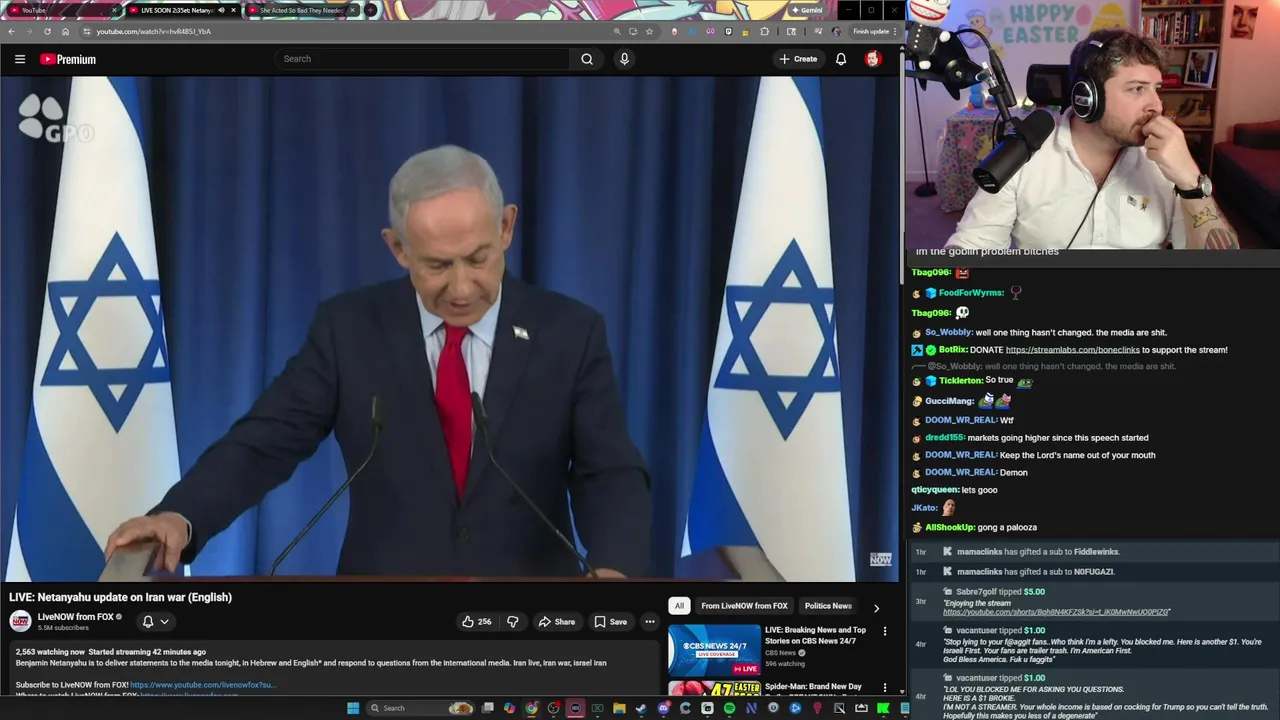Open LiveNOW from FOX channel name
1280x720 pixels.
[x=75, y=617]
